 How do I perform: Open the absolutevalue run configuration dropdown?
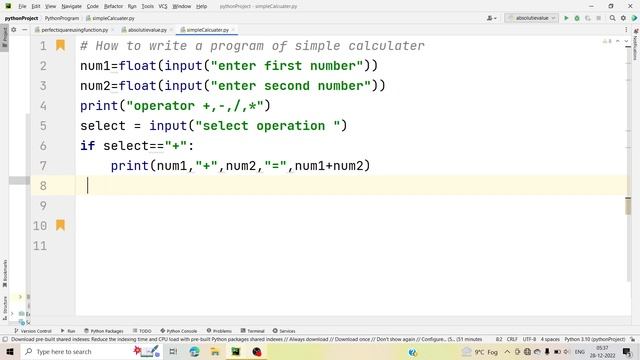[531, 18]
